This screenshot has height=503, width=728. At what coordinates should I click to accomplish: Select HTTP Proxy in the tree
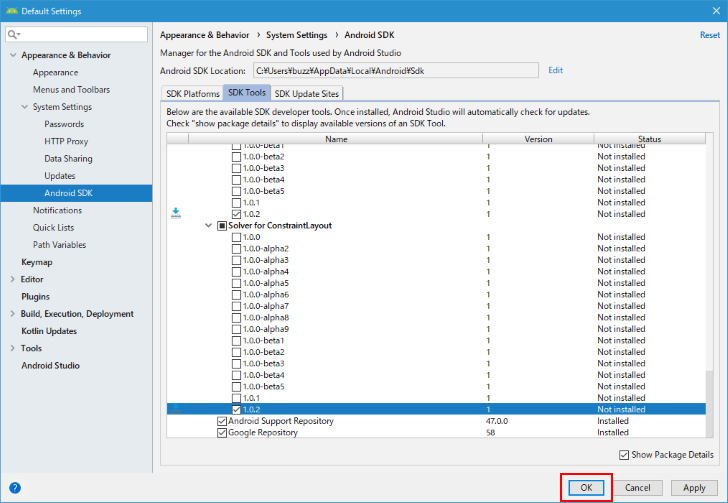click(x=66, y=141)
